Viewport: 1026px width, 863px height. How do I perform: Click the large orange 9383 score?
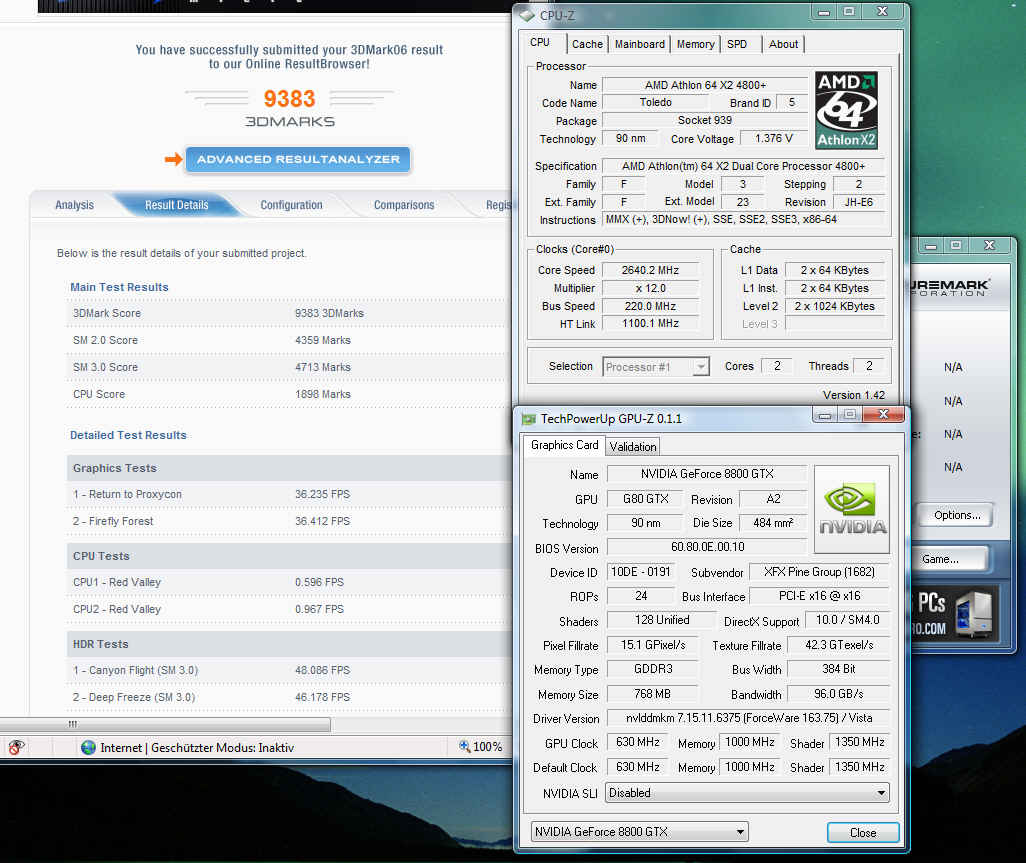pyautogui.click(x=289, y=99)
